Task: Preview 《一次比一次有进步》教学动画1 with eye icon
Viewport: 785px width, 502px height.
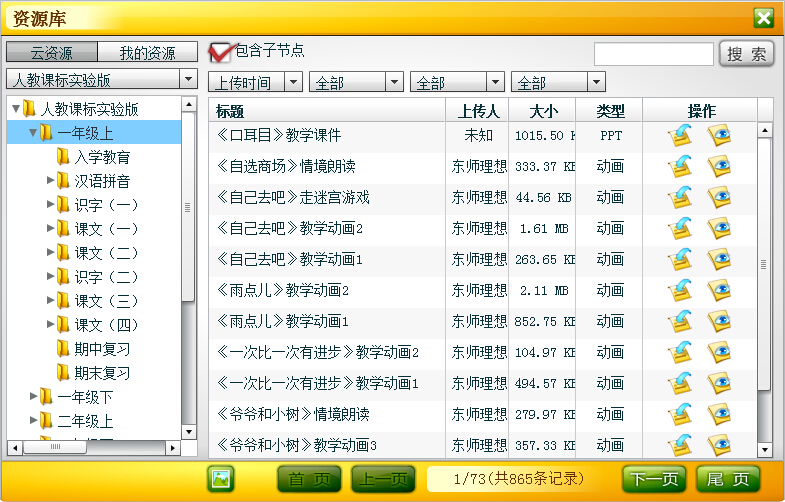Action: [719, 383]
